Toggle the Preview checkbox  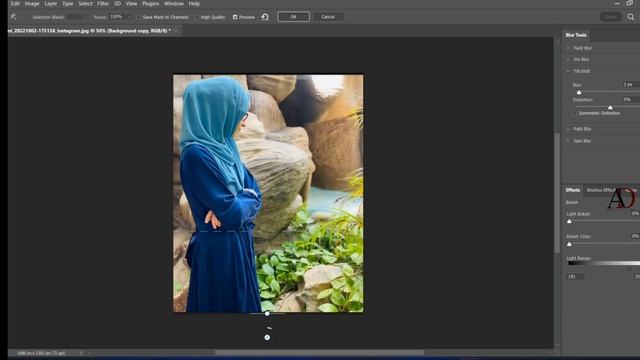[235, 17]
